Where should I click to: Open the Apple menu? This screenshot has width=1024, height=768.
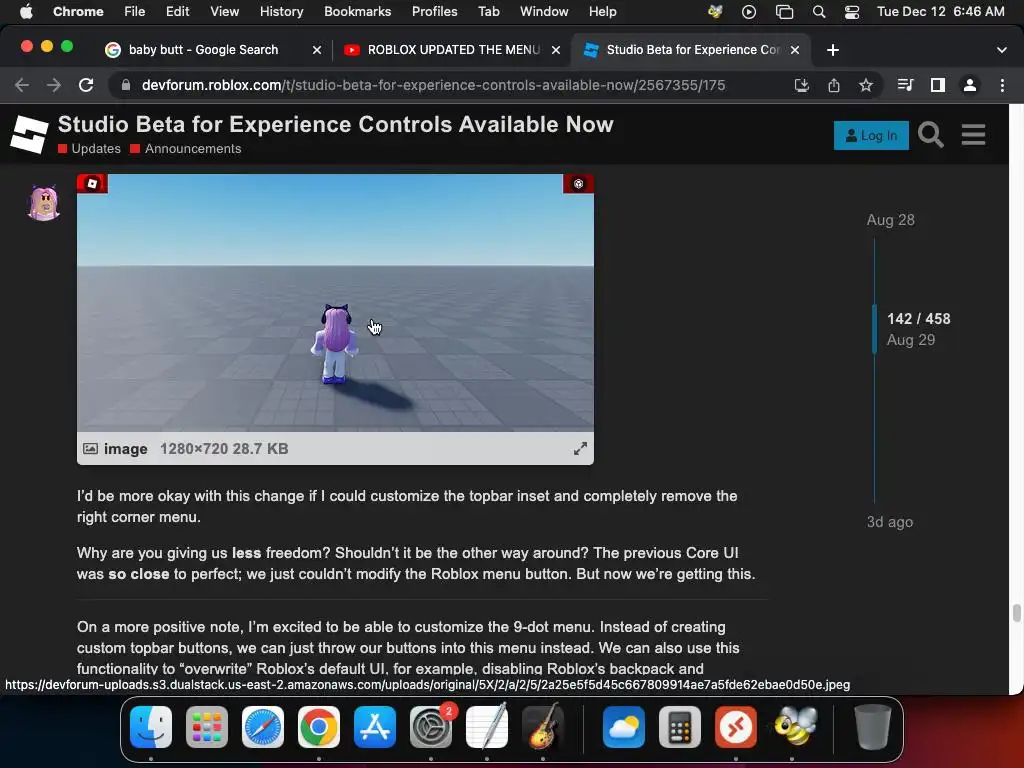tap(26, 12)
